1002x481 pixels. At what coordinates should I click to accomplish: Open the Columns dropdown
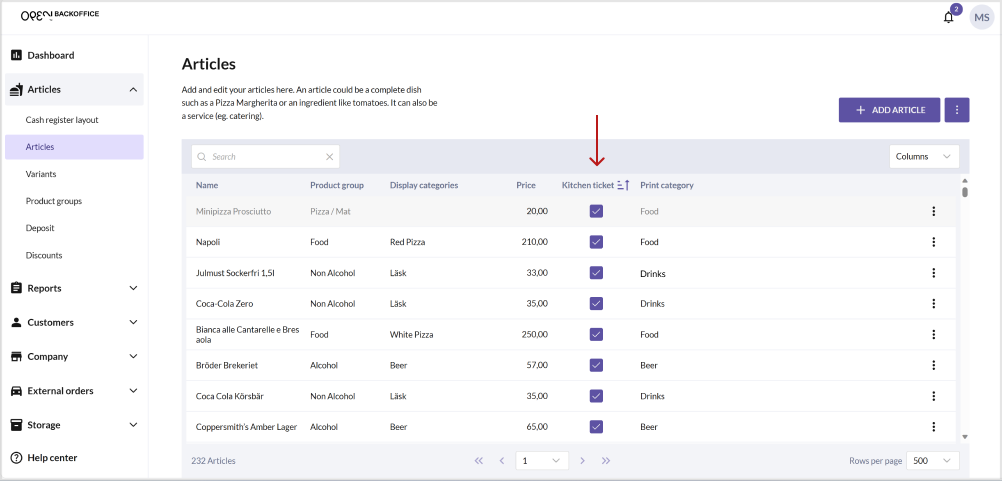tap(923, 157)
